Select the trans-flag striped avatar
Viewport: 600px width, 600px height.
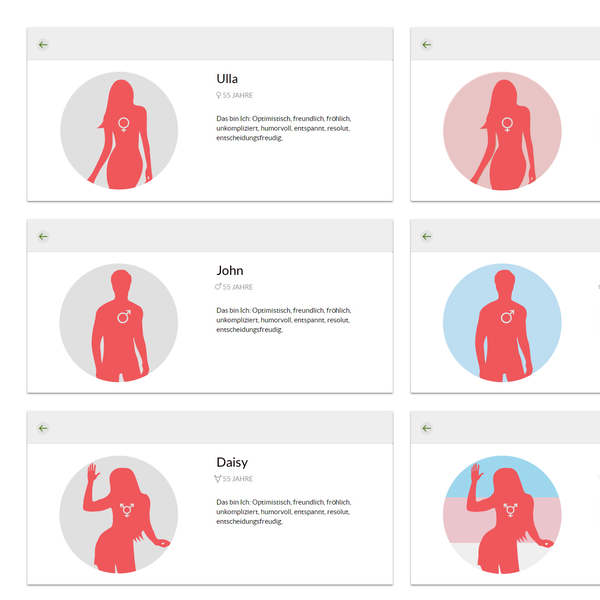(x=502, y=515)
